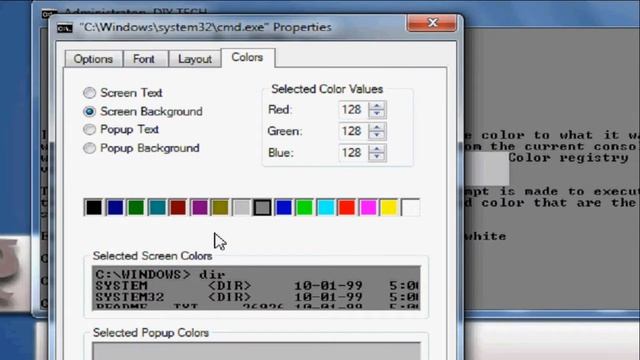Decrease the Green value with down arrow
This screenshot has height=360, width=640.
(x=377, y=136)
